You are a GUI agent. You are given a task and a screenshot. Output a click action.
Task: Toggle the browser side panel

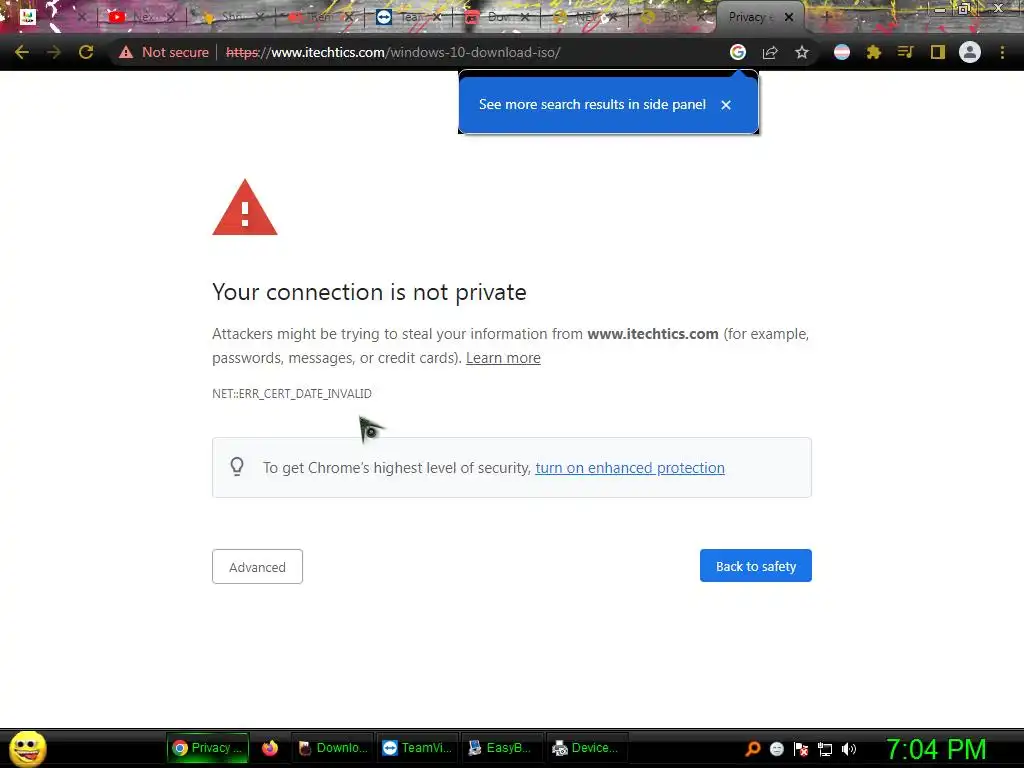point(938,52)
